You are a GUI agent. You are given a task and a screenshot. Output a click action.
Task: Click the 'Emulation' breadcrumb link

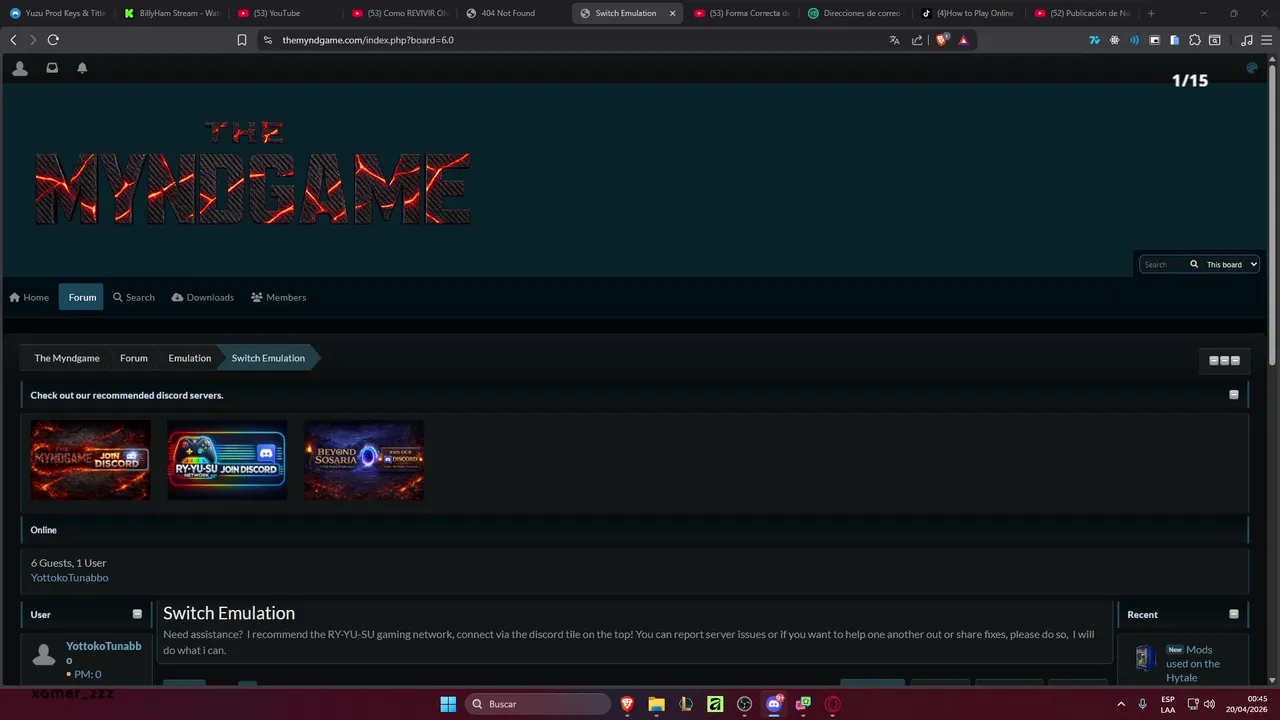190,358
